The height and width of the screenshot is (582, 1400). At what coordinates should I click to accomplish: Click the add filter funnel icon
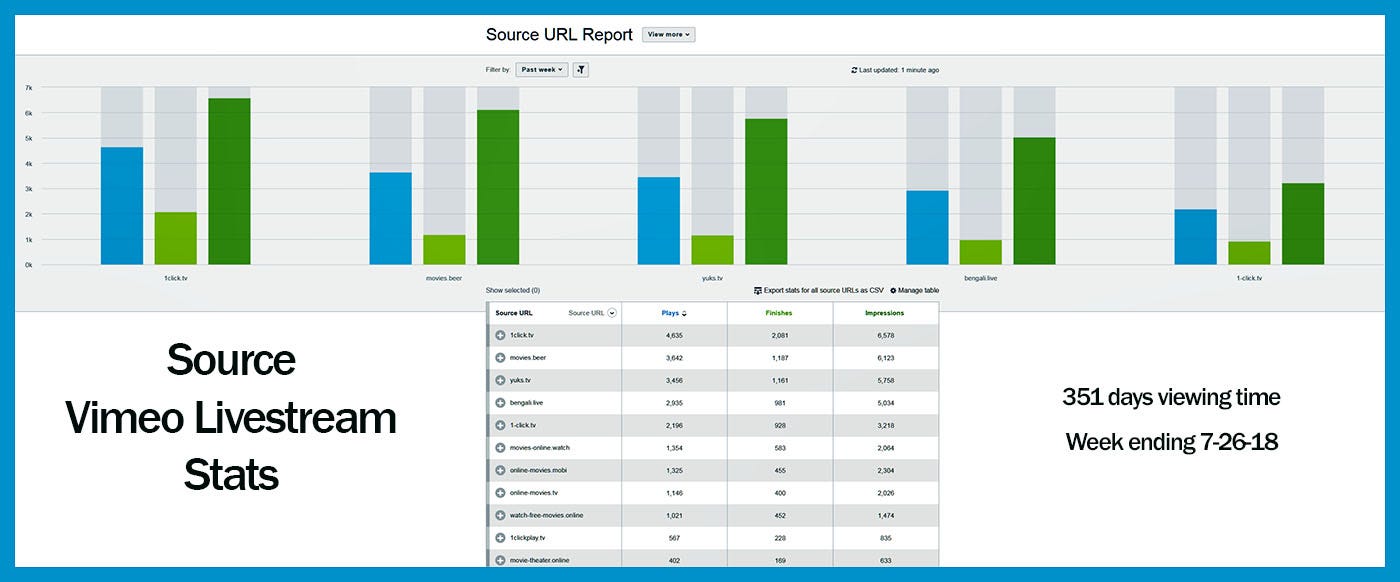[x=581, y=70]
